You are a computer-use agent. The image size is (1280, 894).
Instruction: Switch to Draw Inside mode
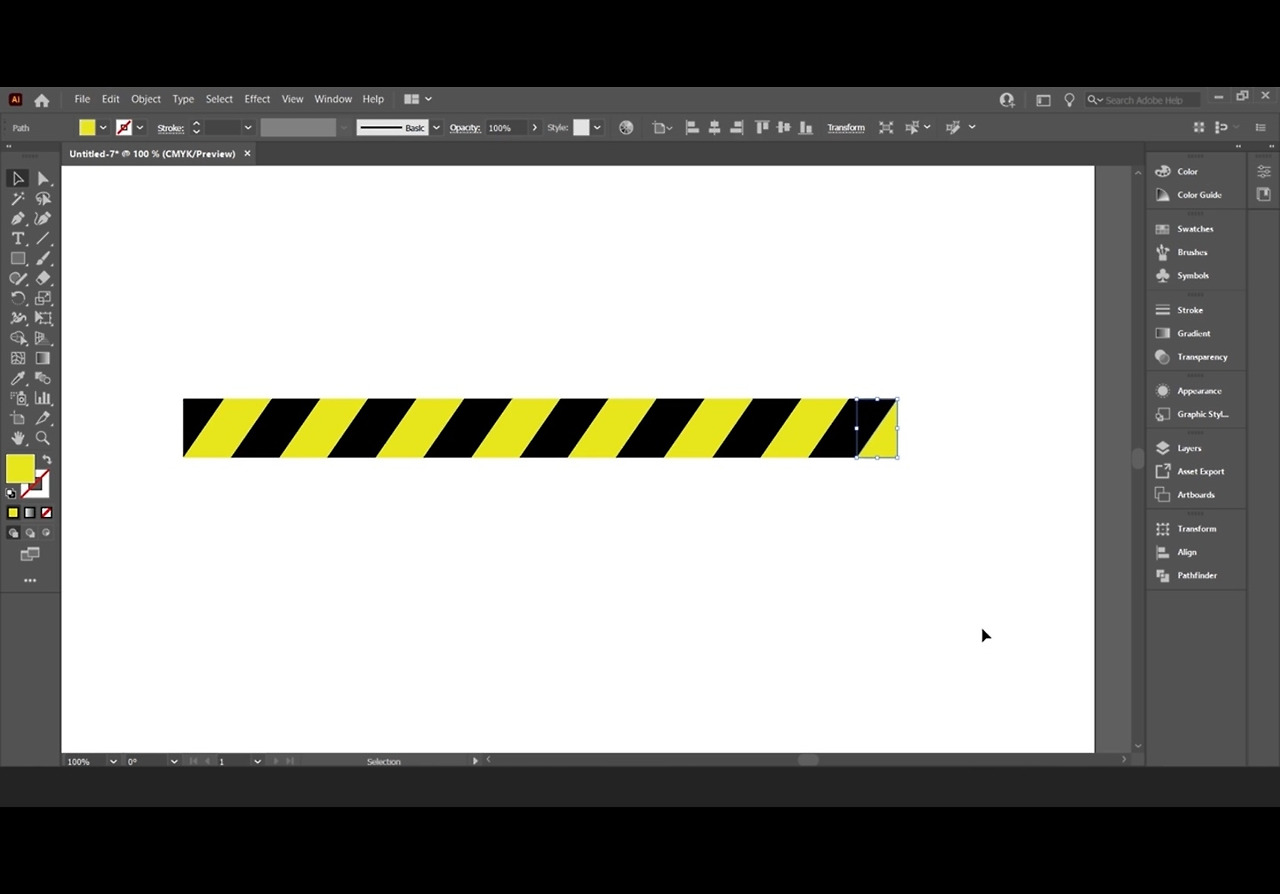pos(46,533)
